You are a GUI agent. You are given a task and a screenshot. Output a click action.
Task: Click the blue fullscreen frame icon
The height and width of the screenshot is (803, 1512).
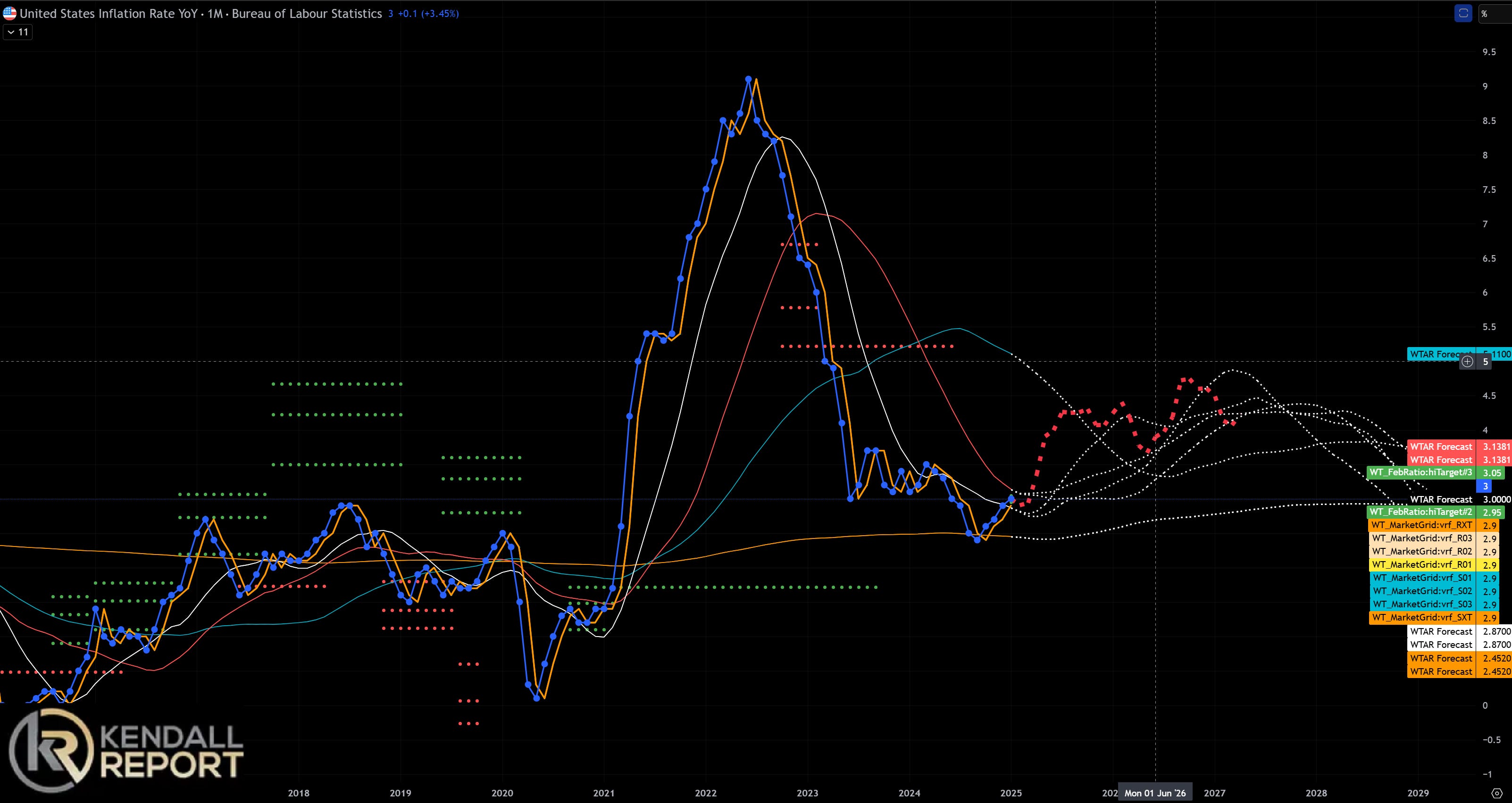pos(1462,14)
